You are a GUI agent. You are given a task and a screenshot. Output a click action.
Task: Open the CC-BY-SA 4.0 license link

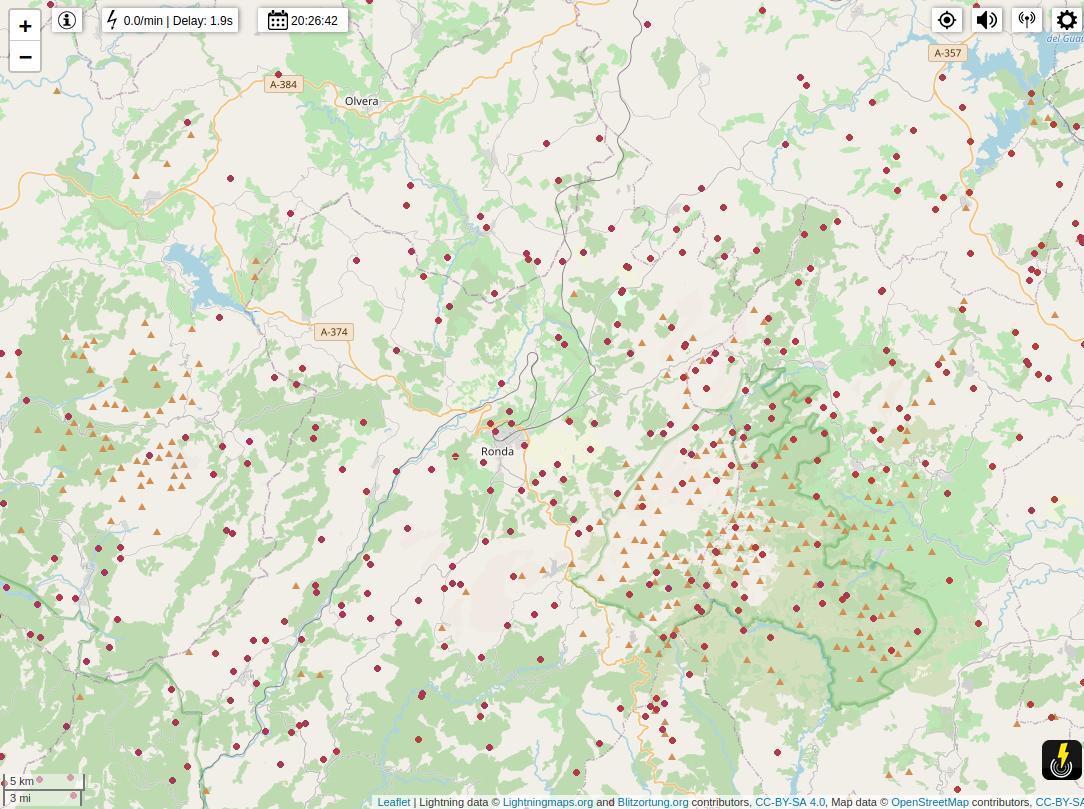click(x=789, y=802)
